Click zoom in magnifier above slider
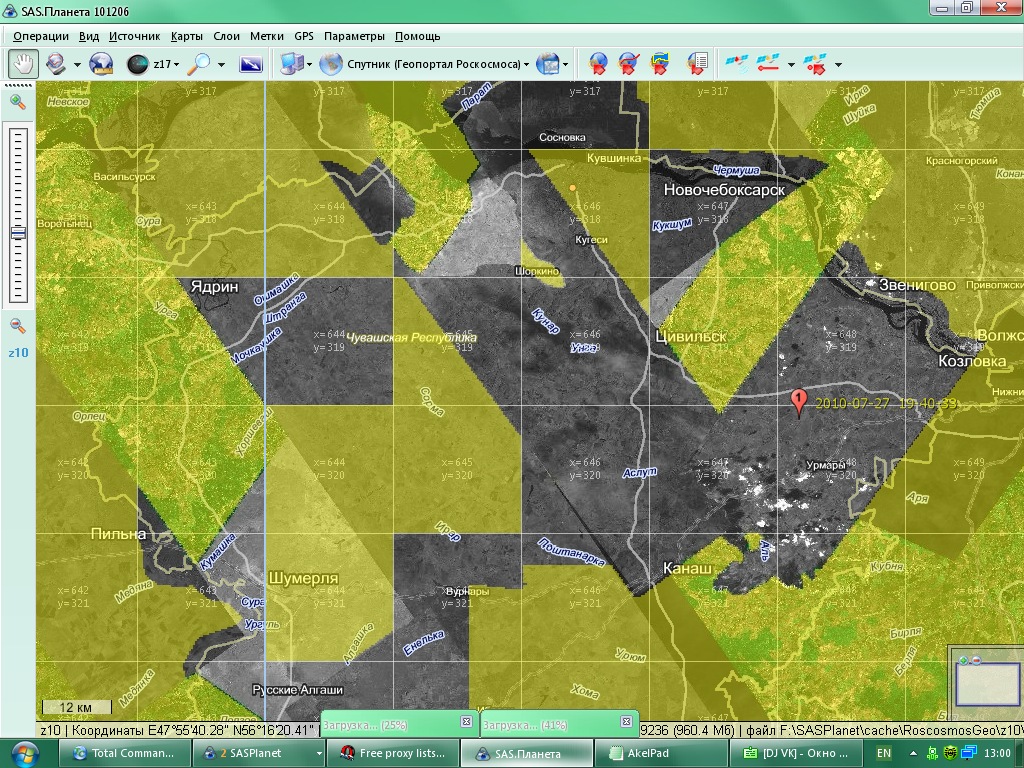Viewport: 1024px width, 768px height. tap(18, 102)
